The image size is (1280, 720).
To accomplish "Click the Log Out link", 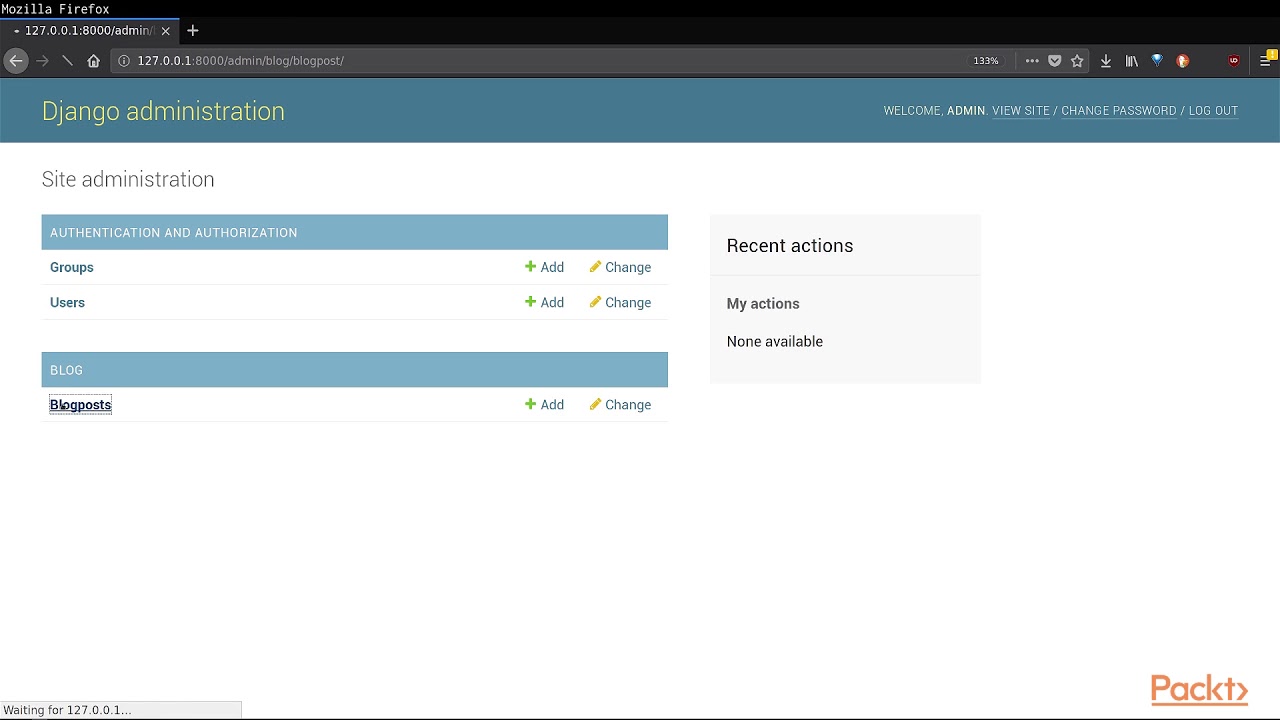I will [1213, 111].
